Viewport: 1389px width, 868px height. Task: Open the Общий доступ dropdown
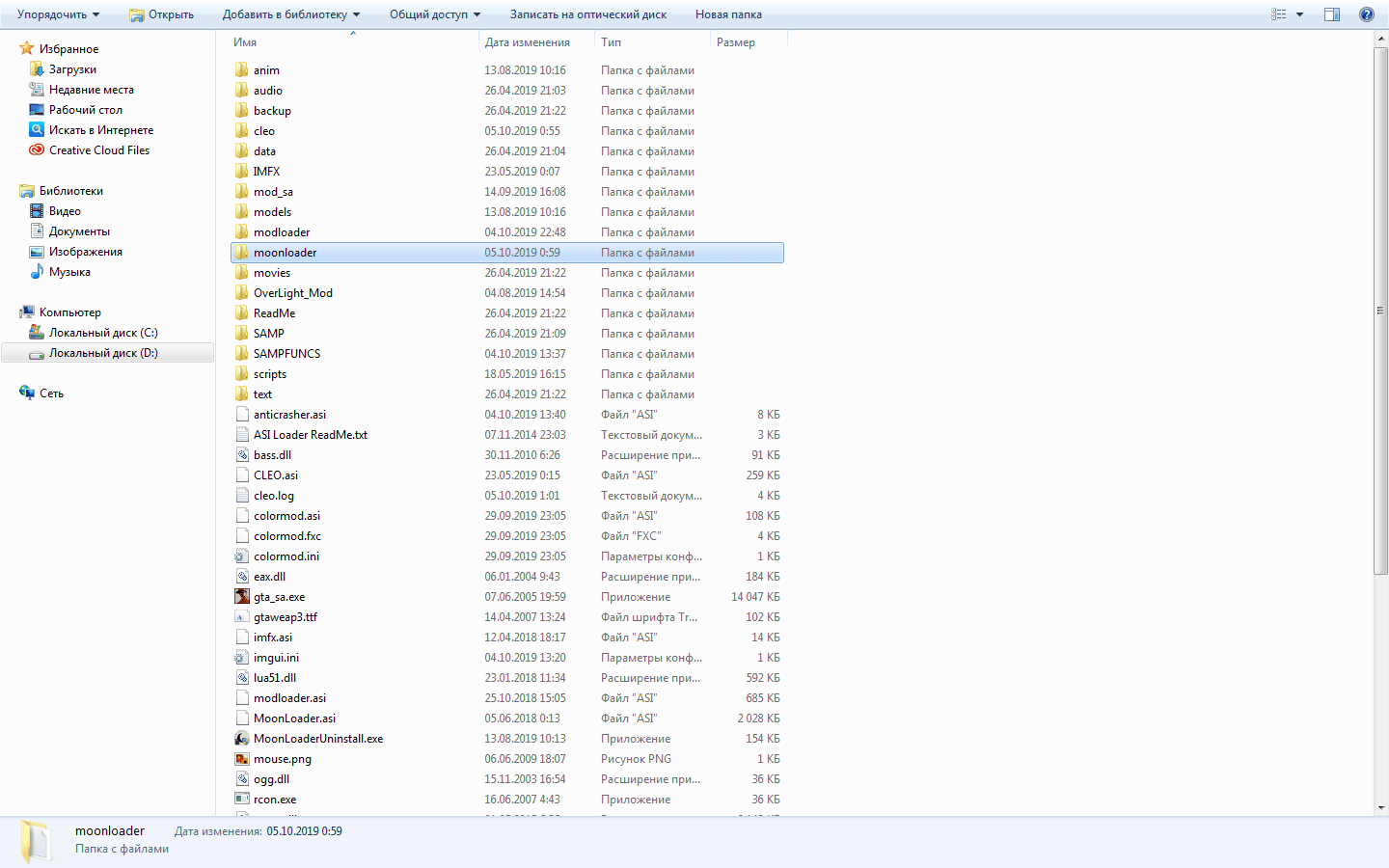click(435, 14)
